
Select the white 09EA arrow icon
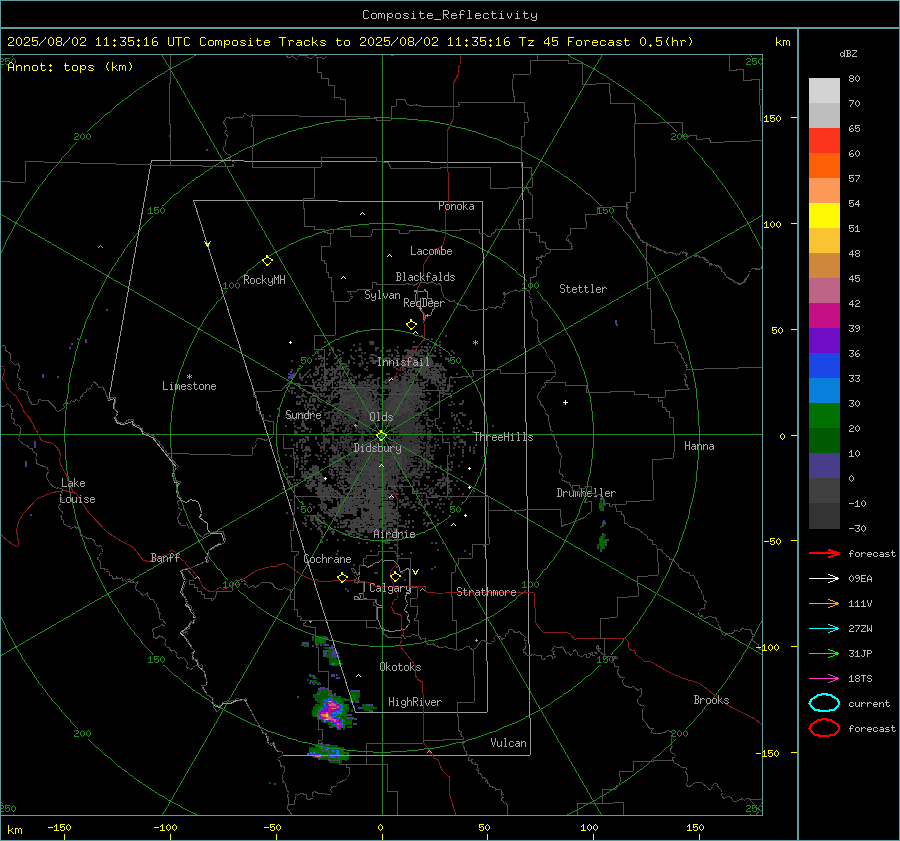click(x=824, y=578)
